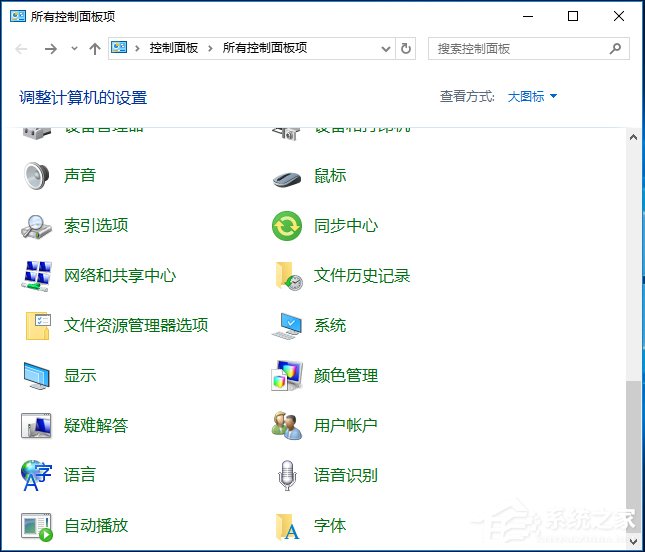Open the 文件历史记录 folder icon
This screenshot has width=645, height=552.
click(287, 276)
